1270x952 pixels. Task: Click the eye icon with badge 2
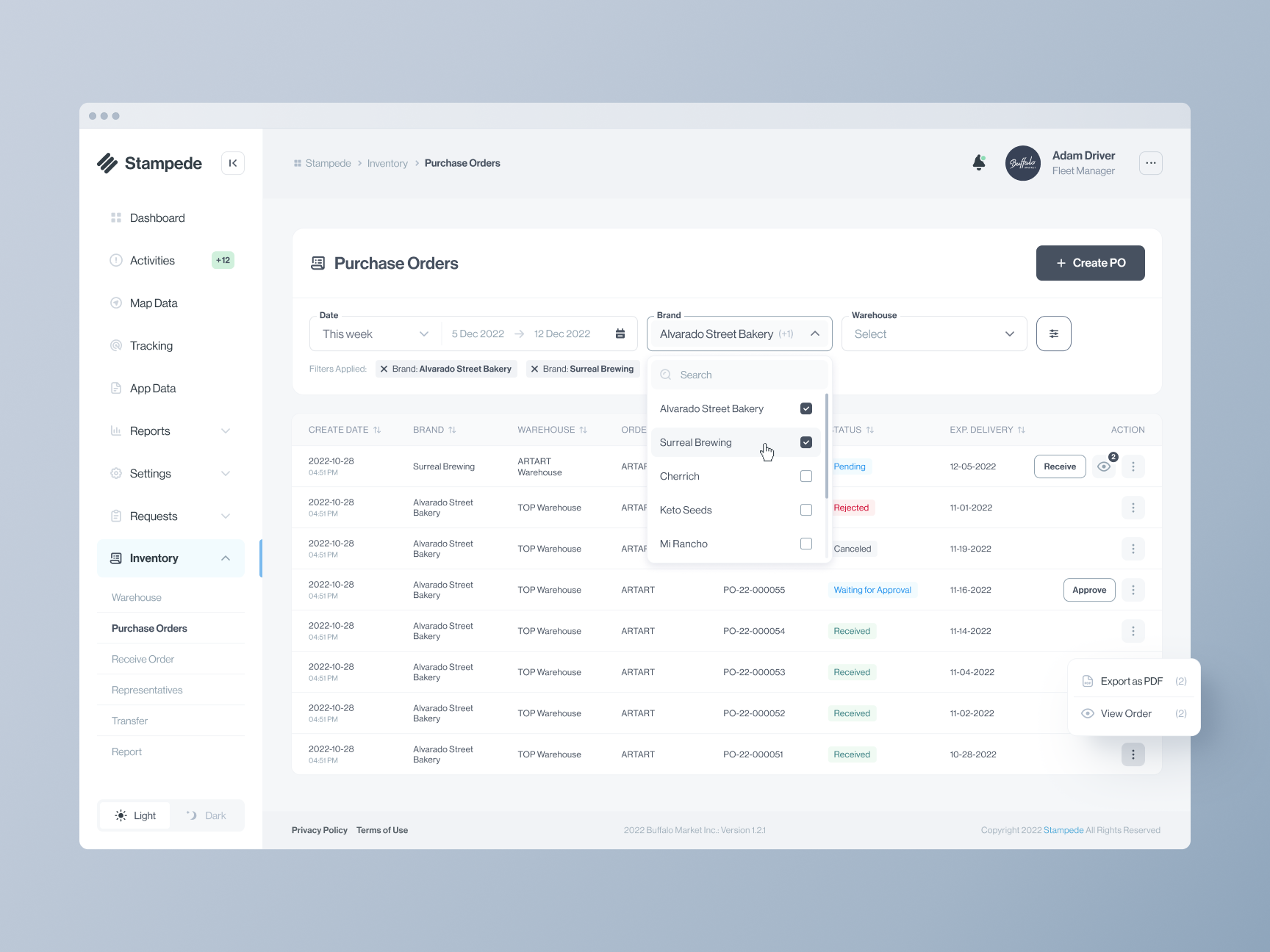click(x=1103, y=466)
